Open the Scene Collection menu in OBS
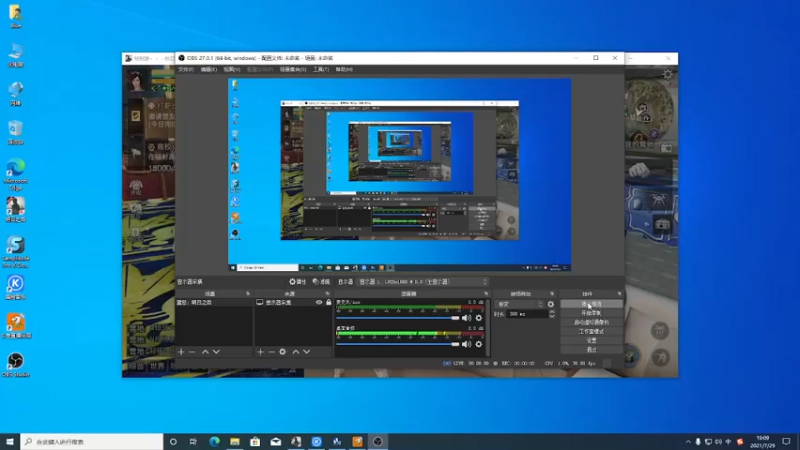The image size is (800, 450). pos(293,69)
